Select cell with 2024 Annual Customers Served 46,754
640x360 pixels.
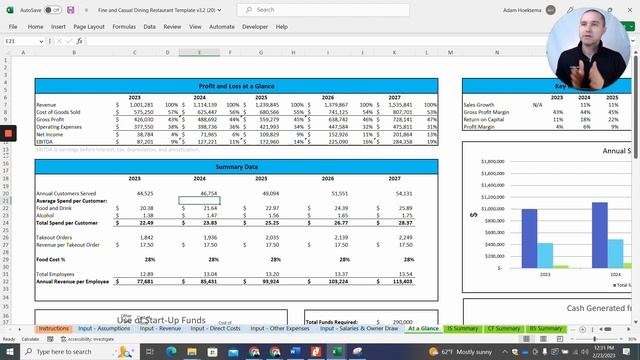[199, 193]
